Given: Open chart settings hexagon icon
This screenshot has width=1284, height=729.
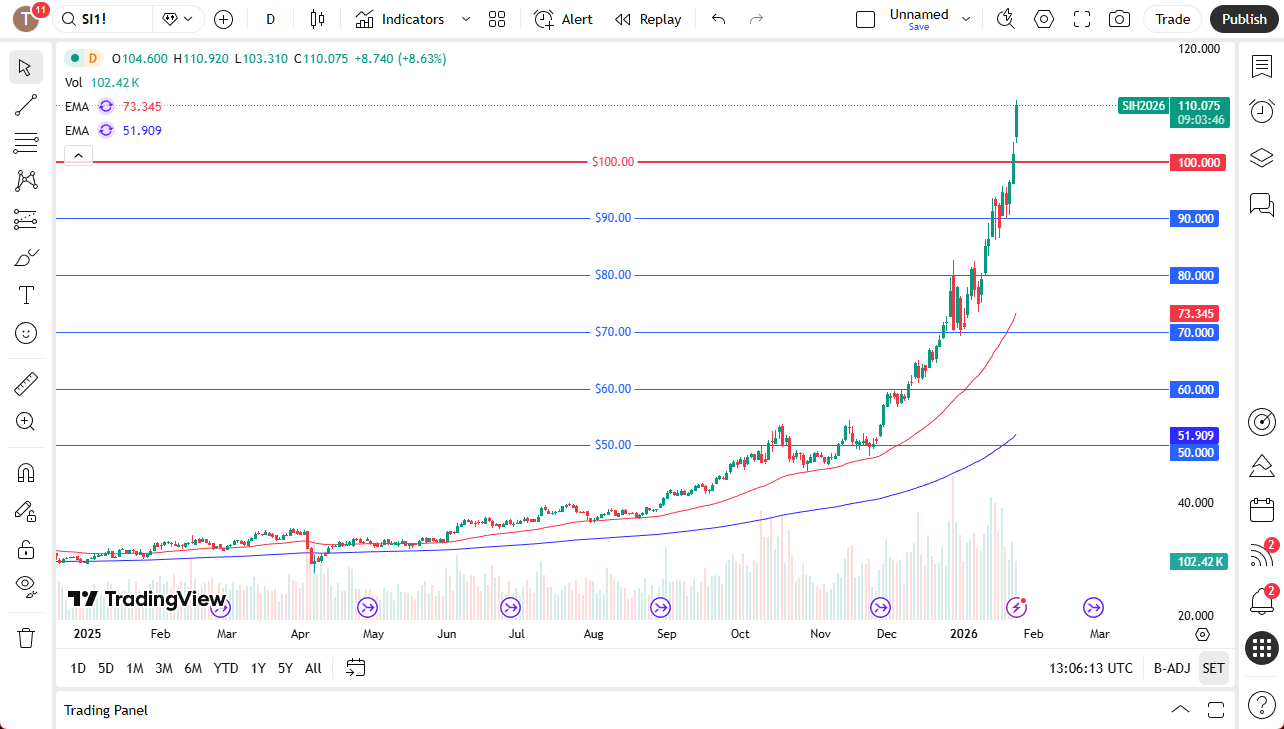Looking at the screenshot, I should pos(1044,19).
